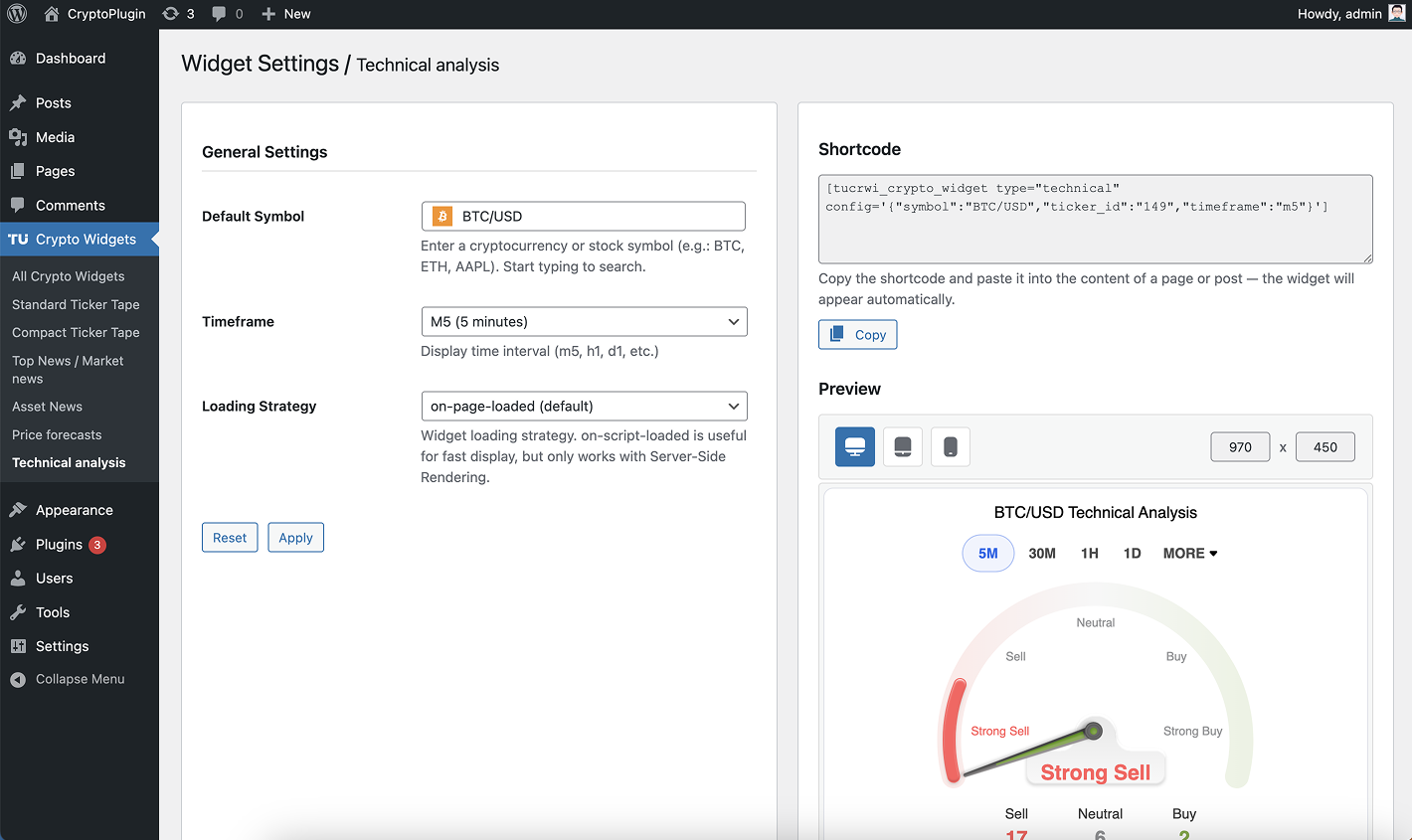Click the Dashboard gauge icon
Viewport: 1412px width, 840px height.
tap(18, 59)
